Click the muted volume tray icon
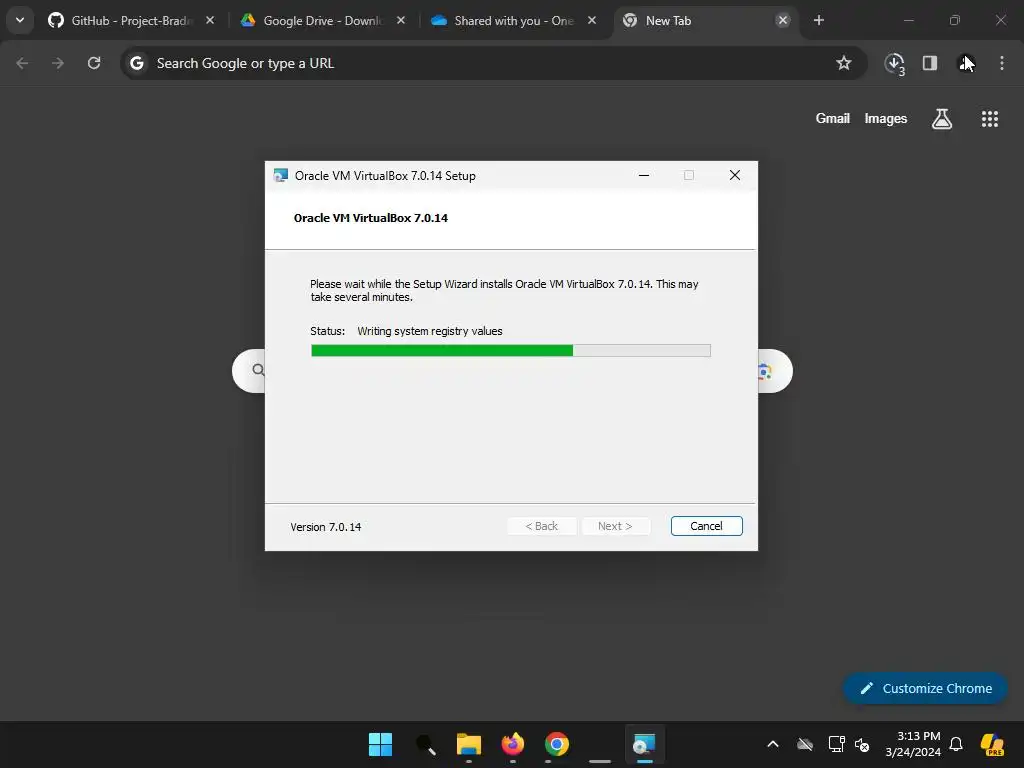Screen dimensions: 1024x768 pyautogui.click(x=862, y=744)
